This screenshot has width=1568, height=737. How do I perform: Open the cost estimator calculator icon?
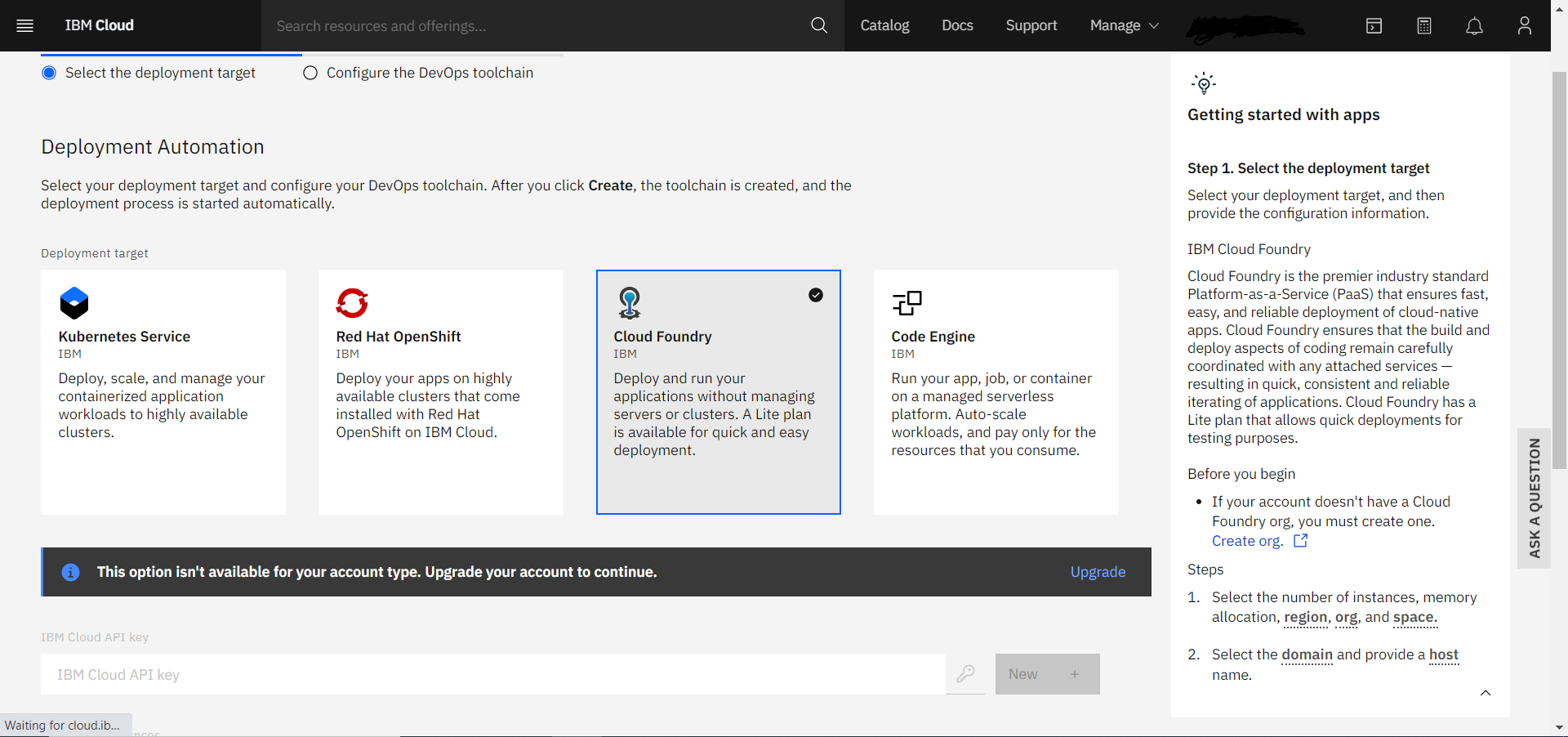point(1424,26)
